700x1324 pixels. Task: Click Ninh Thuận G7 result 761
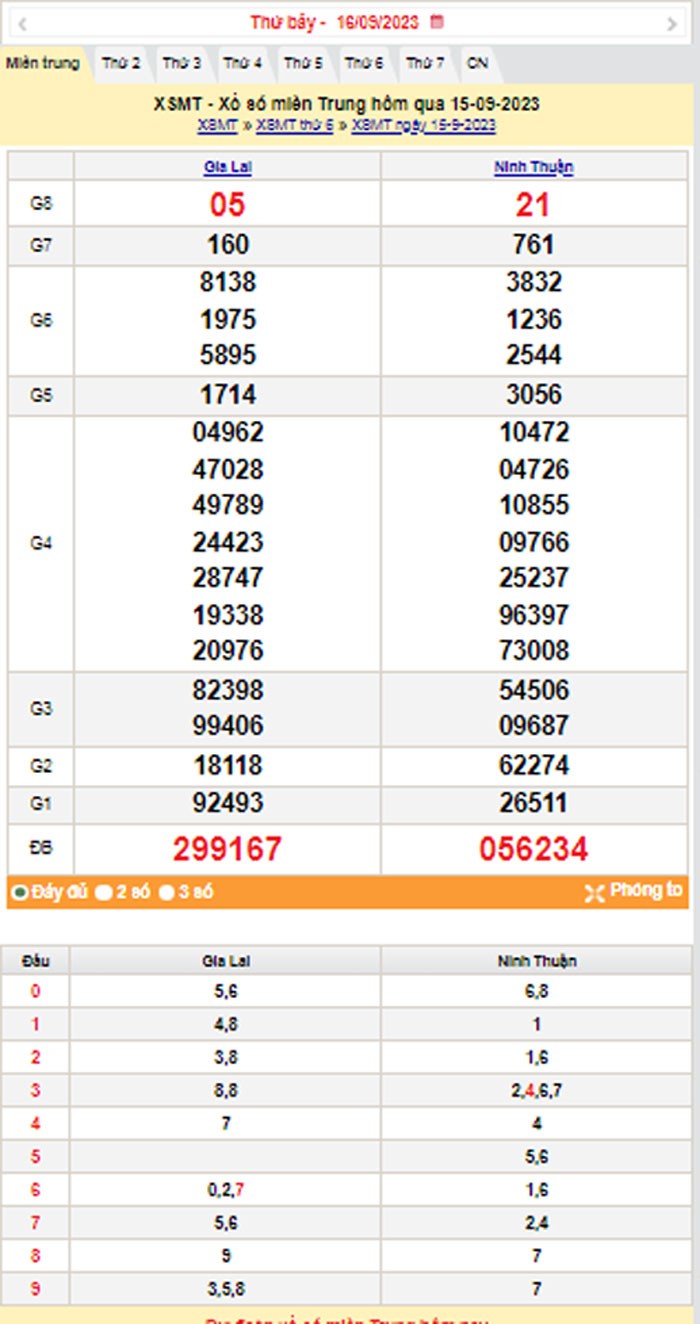pos(534,245)
